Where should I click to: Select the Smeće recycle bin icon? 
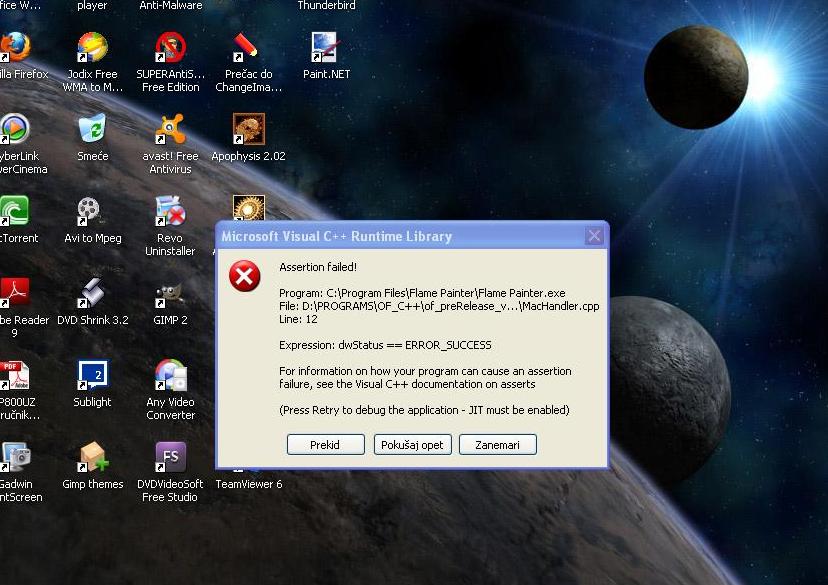point(92,129)
